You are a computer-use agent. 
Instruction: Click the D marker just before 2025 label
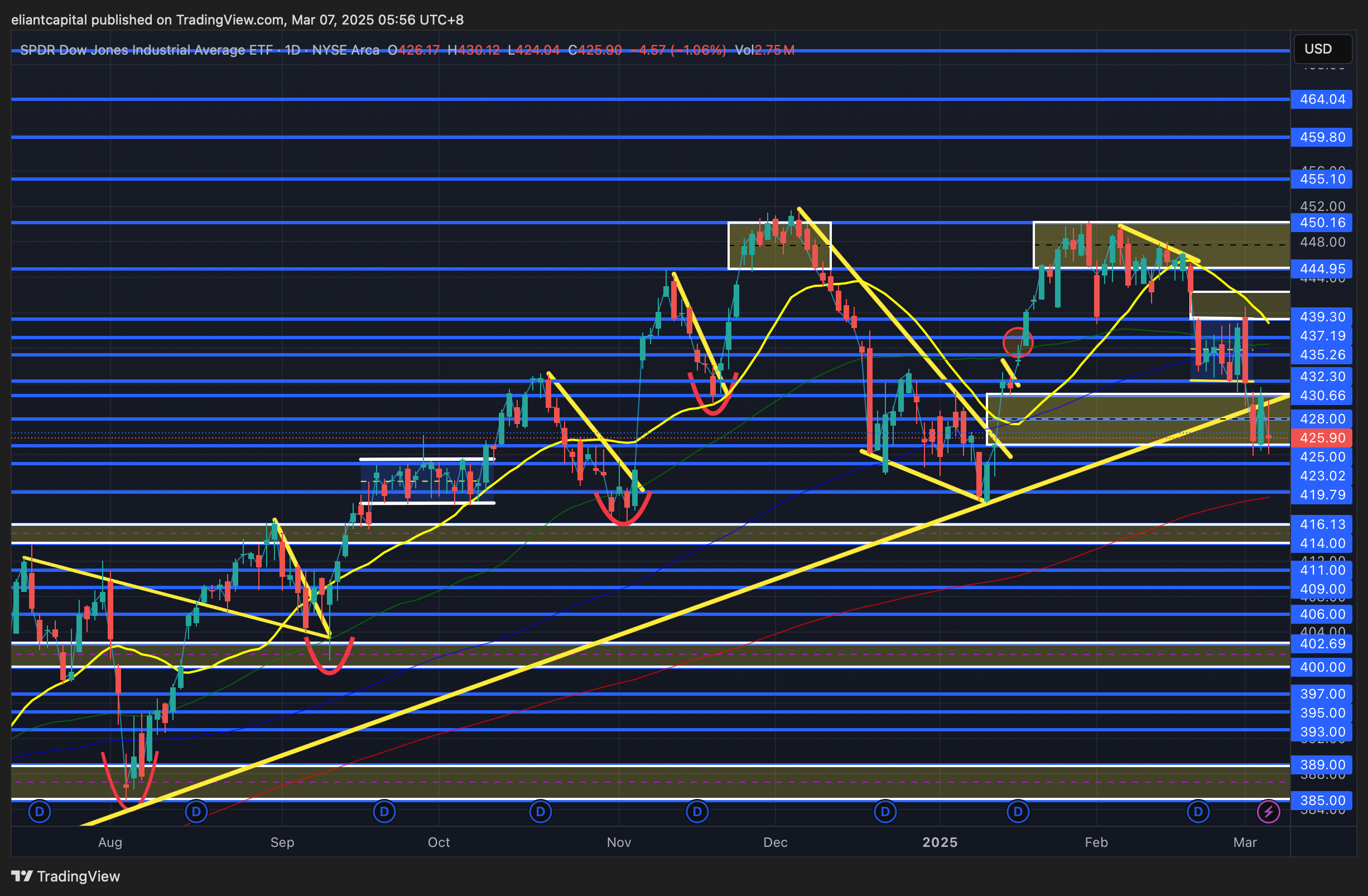click(885, 812)
